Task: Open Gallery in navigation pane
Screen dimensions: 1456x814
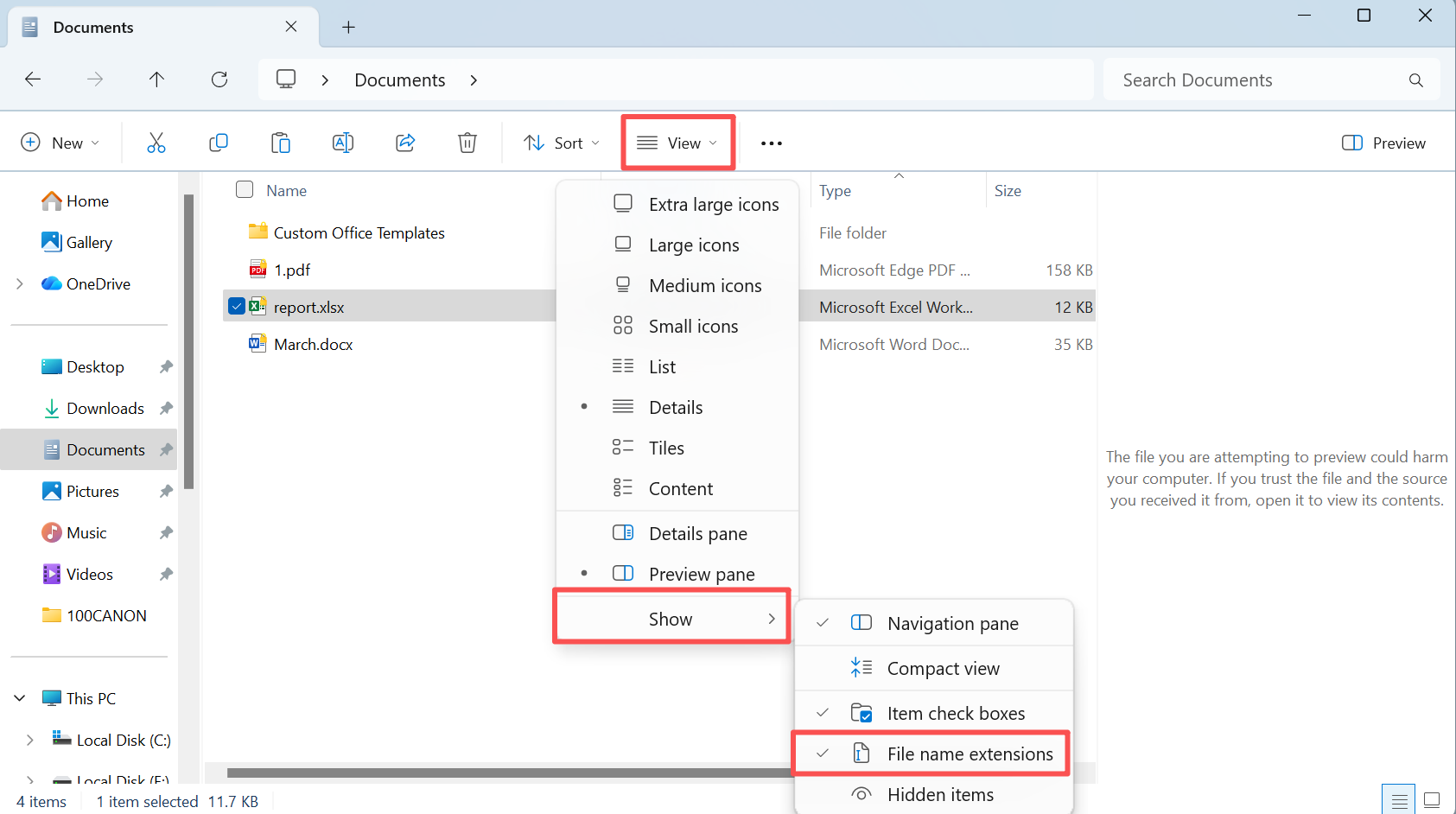Action: [x=77, y=242]
